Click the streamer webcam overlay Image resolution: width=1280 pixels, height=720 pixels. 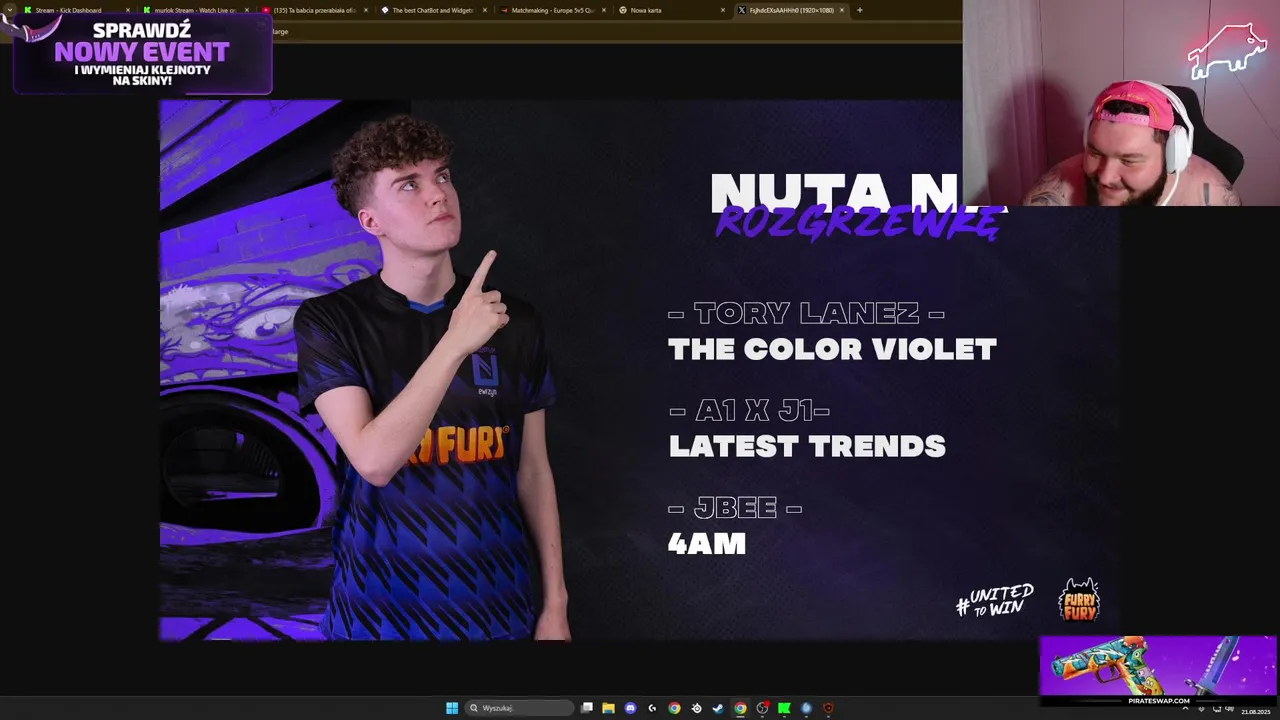click(x=1121, y=103)
